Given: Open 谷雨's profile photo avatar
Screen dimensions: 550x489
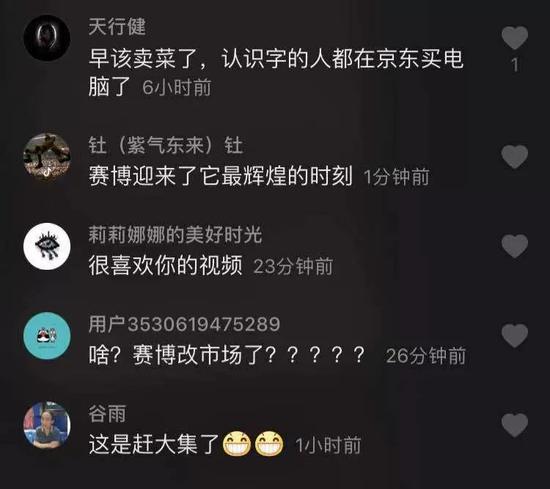Looking at the screenshot, I should coord(47,425).
